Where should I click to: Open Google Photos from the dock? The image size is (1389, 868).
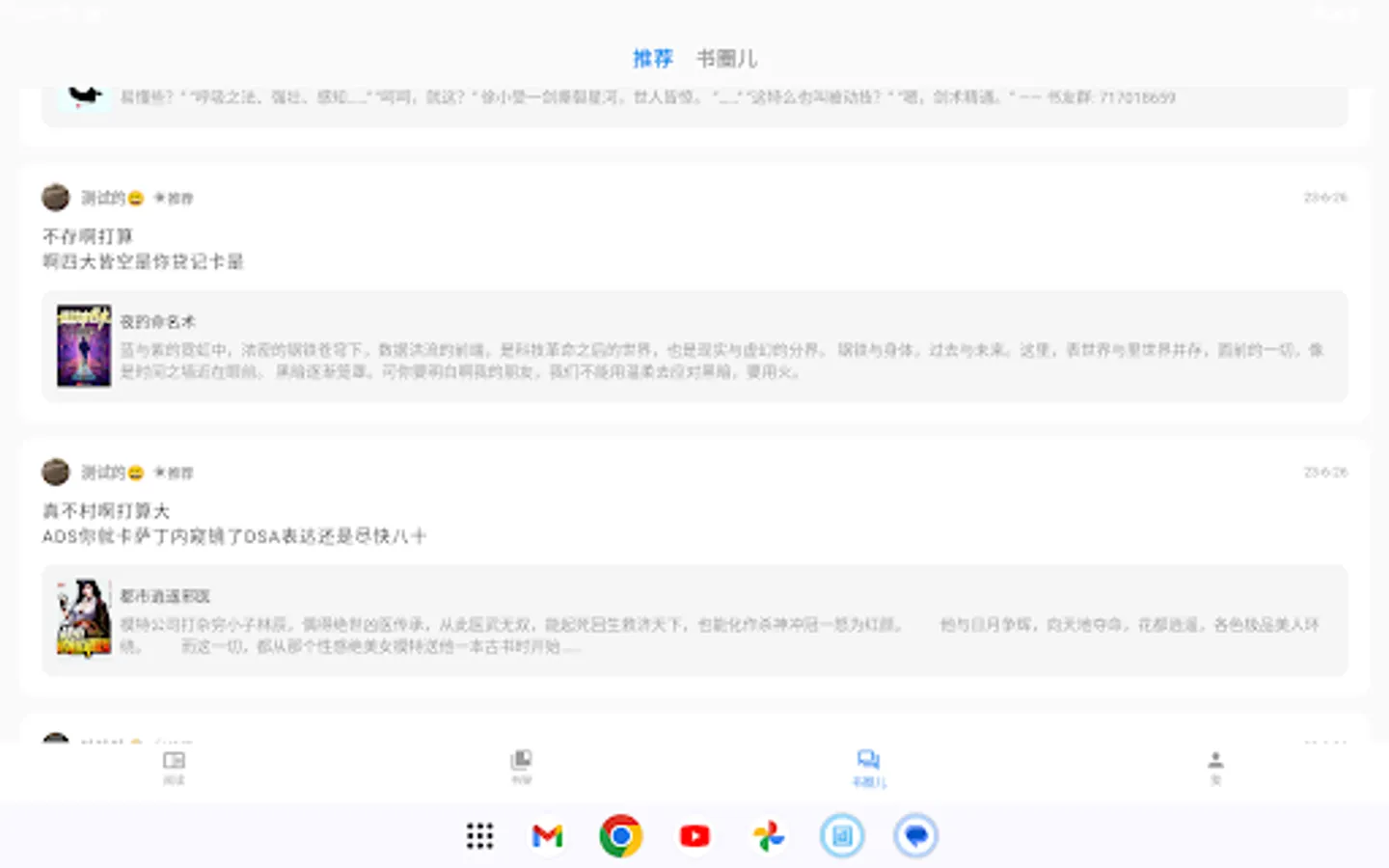[x=768, y=836]
